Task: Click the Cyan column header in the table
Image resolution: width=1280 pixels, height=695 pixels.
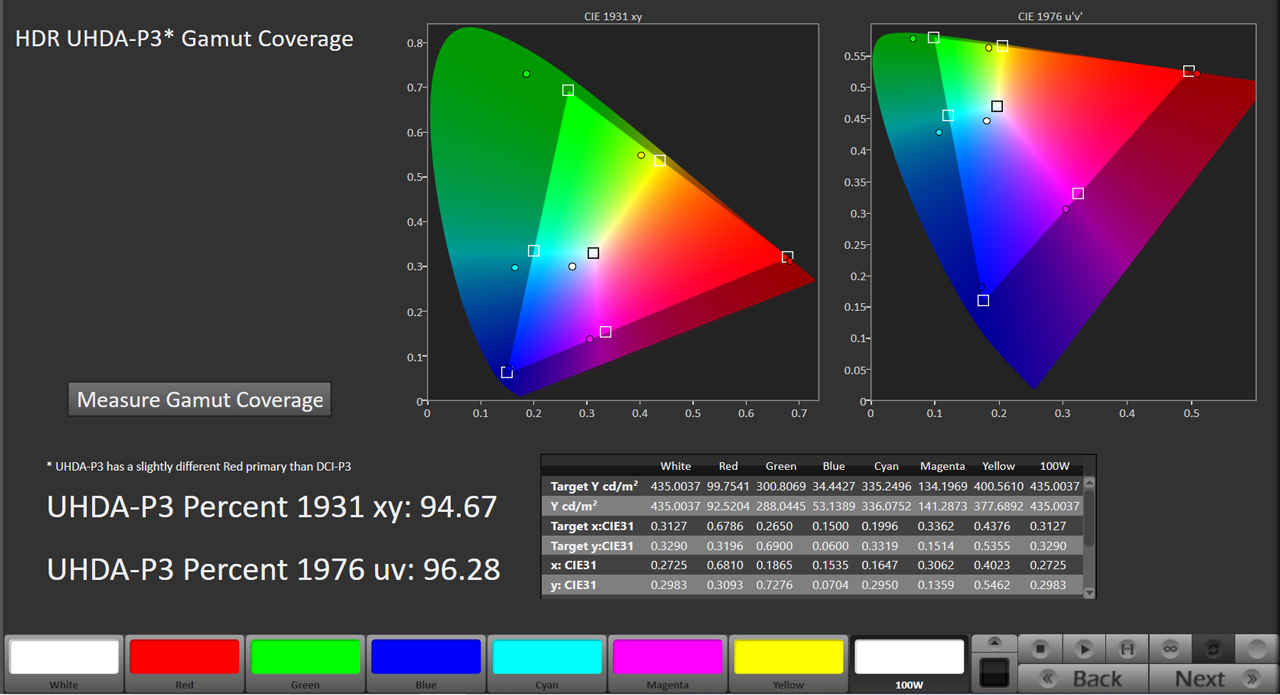Action: tap(886, 466)
